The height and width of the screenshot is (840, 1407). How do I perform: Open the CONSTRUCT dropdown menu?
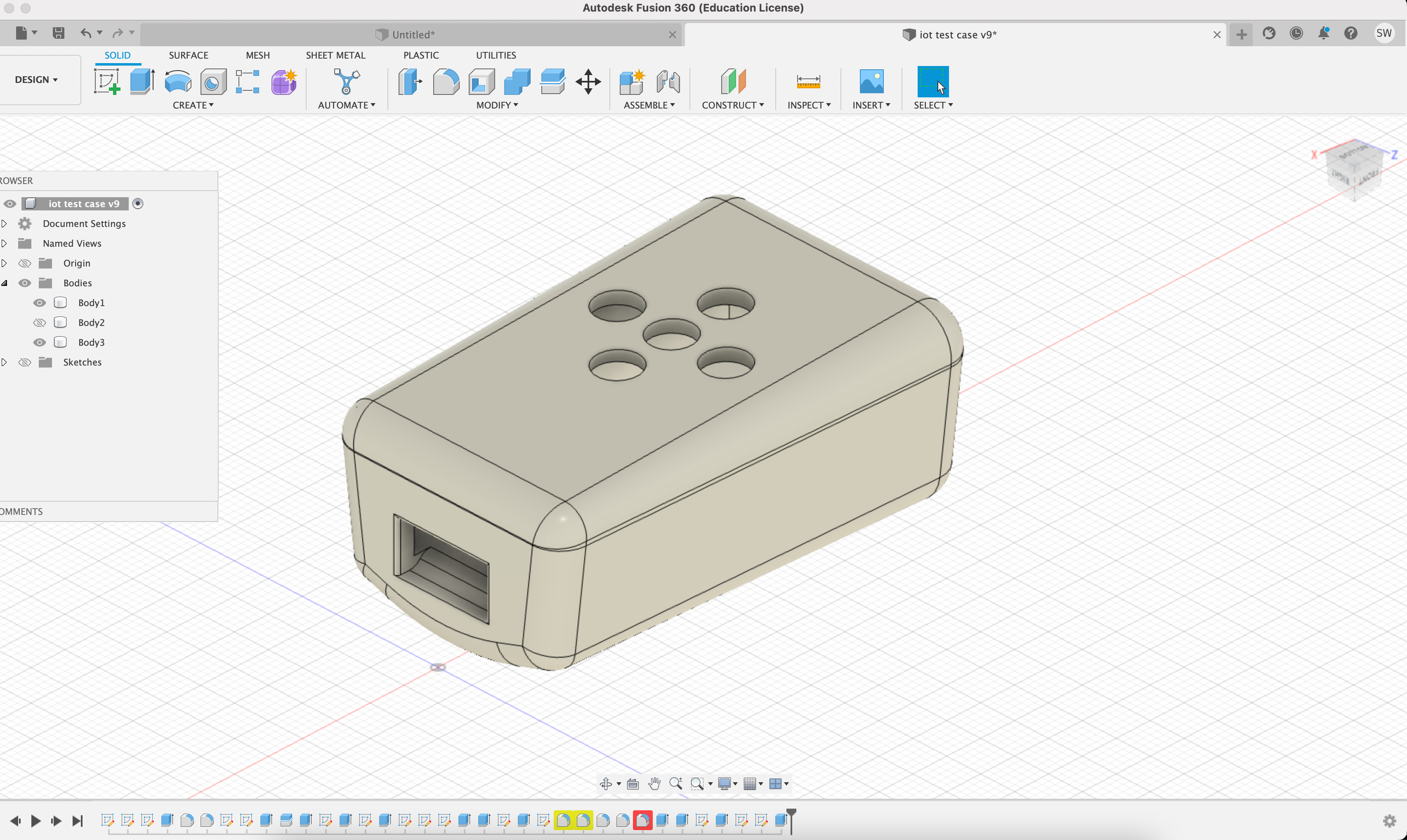click(733, 105)
